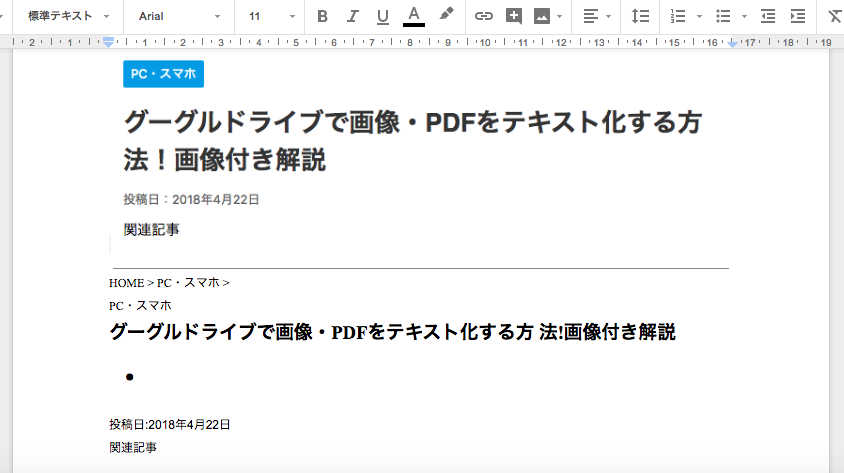
Task: Toggle bold formatting
Action: [322, 16]
